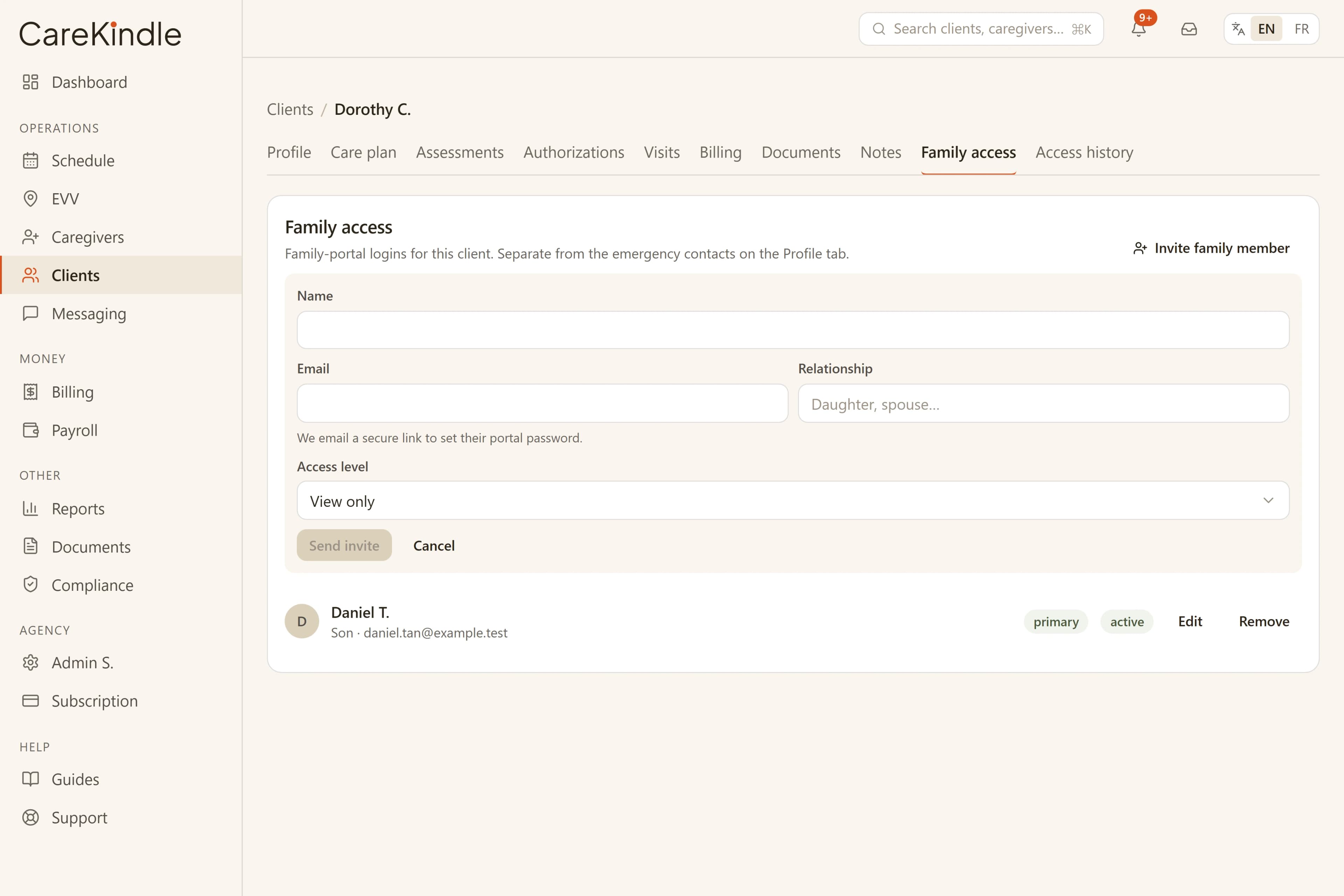Image resolution: width=1344 pixels, height=896 pixels.
Task: Switch language to EN
Action: click(1266, 29)
